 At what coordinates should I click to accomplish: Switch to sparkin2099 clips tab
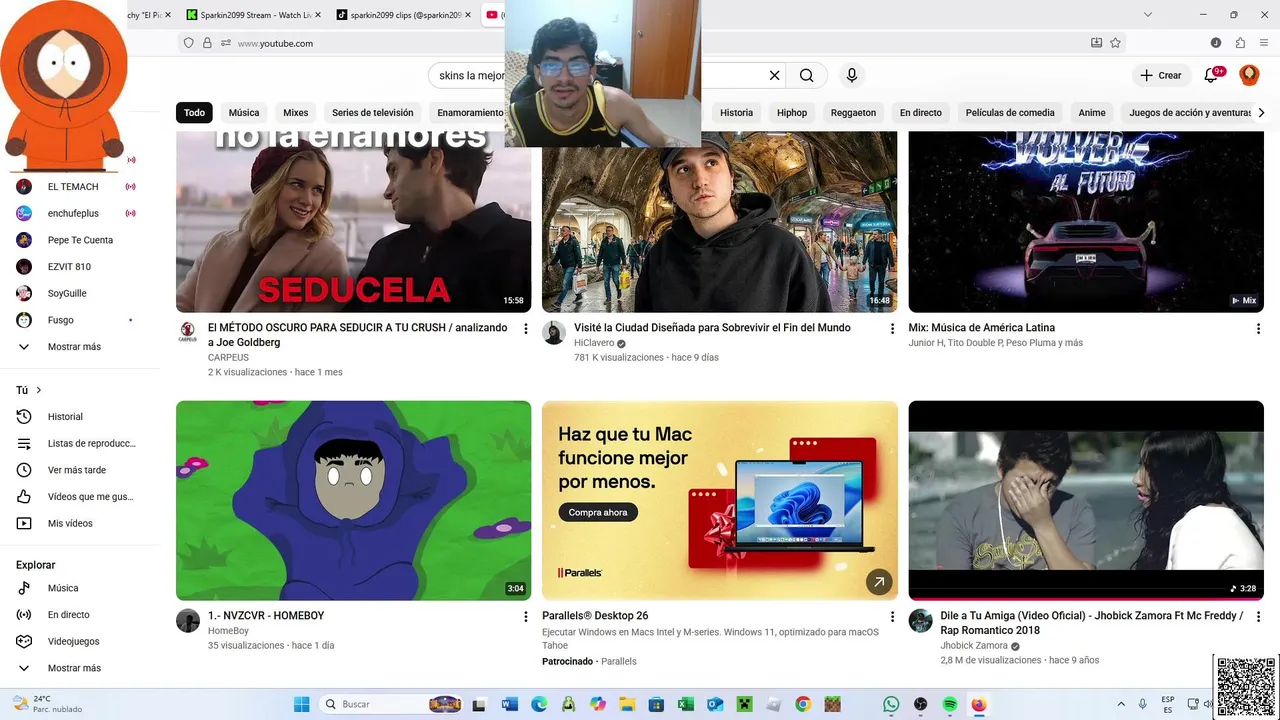404,14
